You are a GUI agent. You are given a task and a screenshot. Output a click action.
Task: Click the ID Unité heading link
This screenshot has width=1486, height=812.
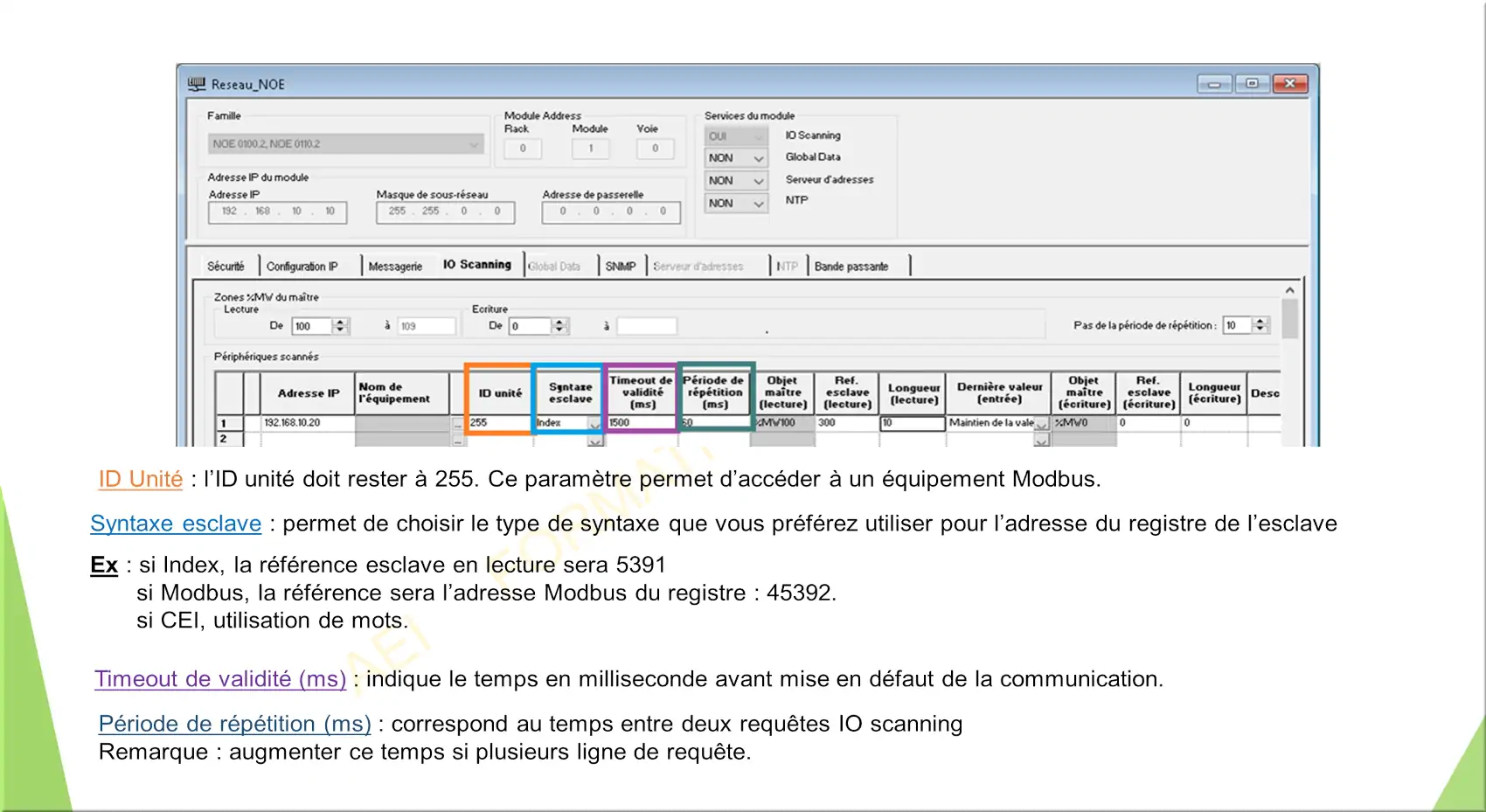141,479
